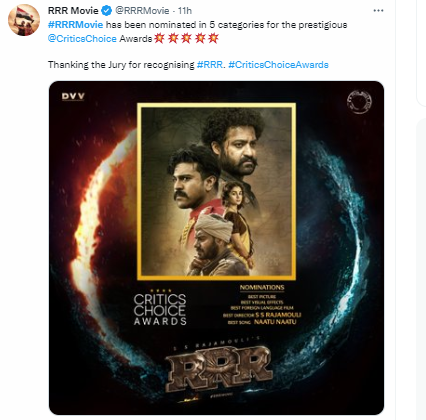This screenshot has height=420, width=426.
Task: Click the S S Rajamouli's credit text
Action: pos(217,342)
